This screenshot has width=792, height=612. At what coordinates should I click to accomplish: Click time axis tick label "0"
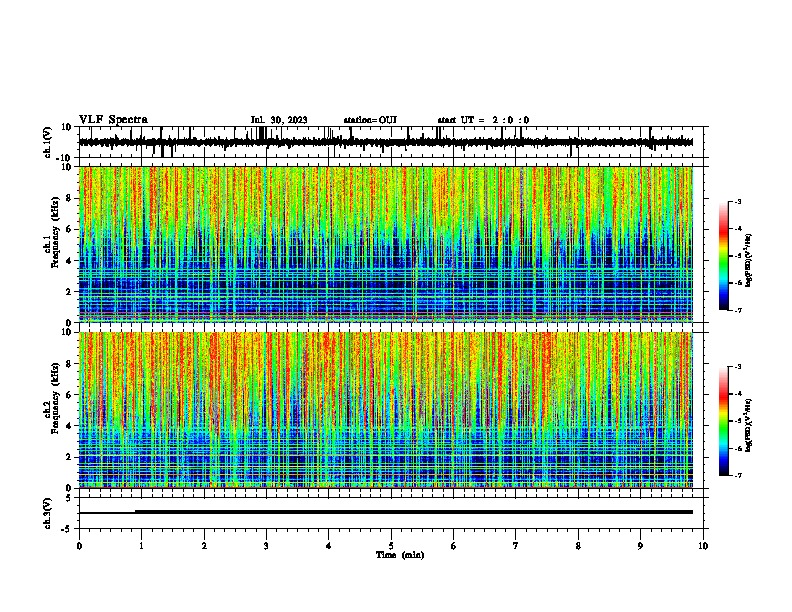pos(79,546)
